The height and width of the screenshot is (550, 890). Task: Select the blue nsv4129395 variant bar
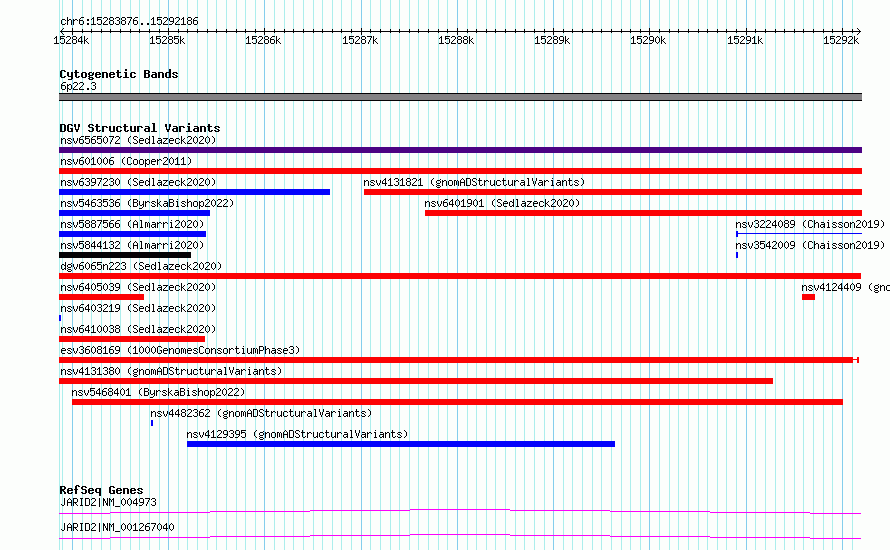[401, 444]
